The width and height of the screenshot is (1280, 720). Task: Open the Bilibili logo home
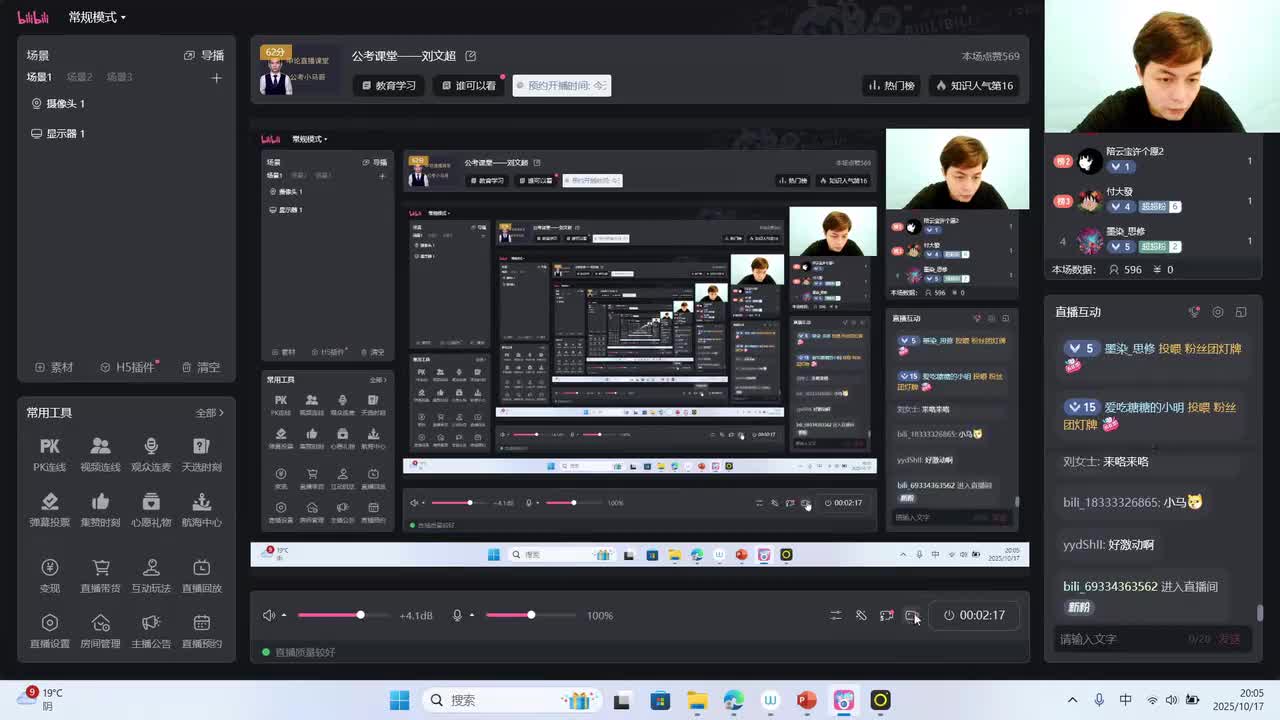click(x=33, y=17)
